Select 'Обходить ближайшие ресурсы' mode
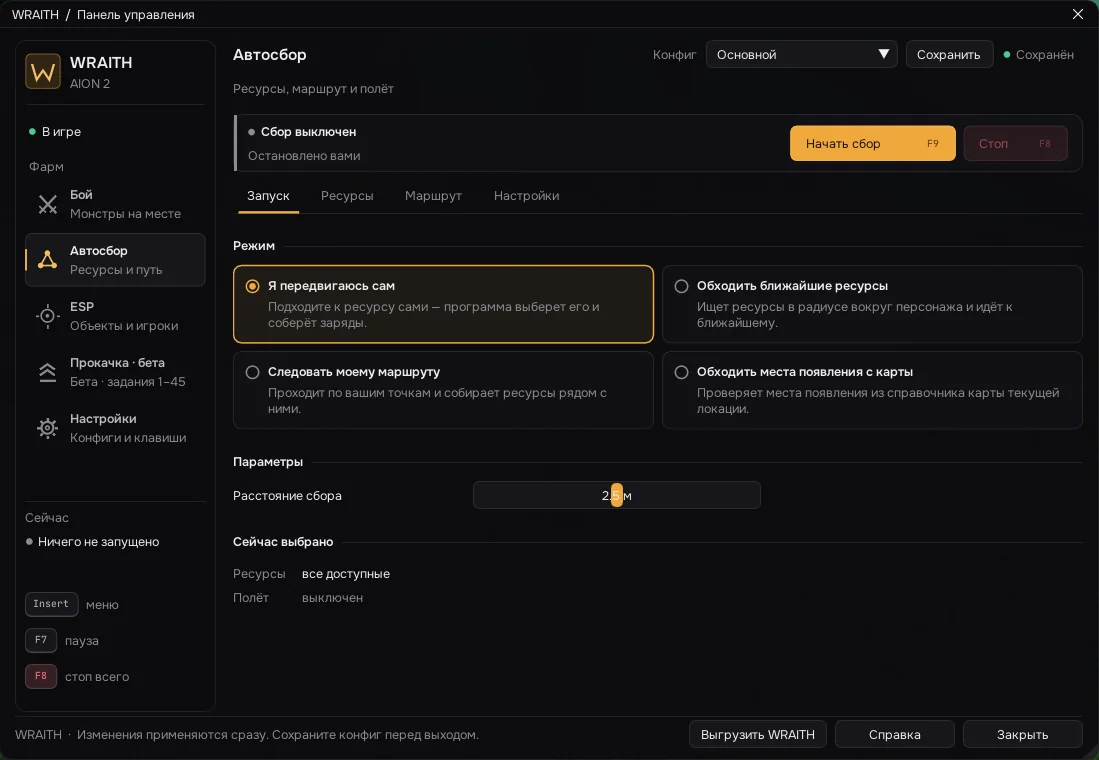 [872, 304]
